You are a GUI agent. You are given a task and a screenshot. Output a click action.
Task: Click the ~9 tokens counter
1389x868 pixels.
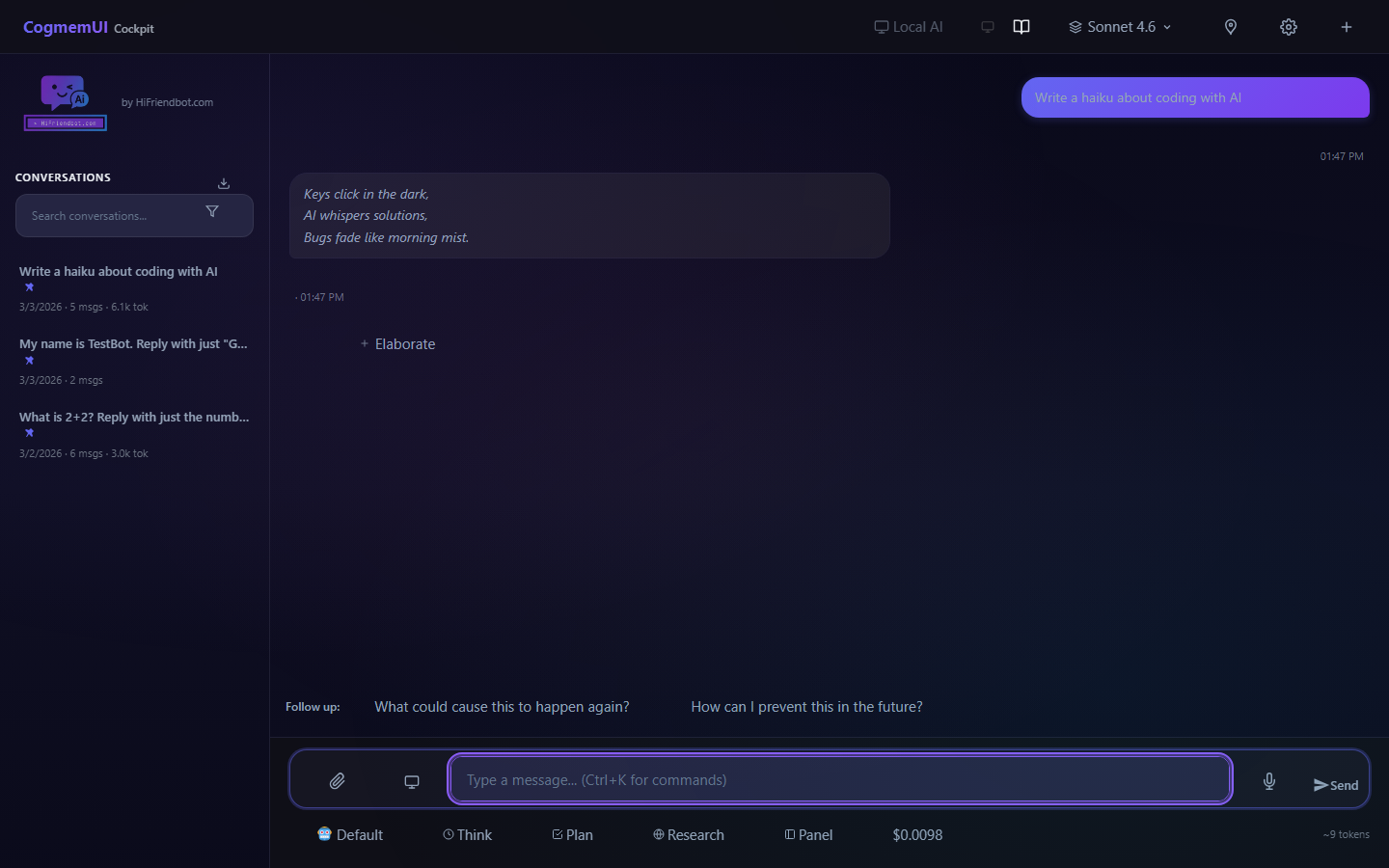pos(1346,834)
